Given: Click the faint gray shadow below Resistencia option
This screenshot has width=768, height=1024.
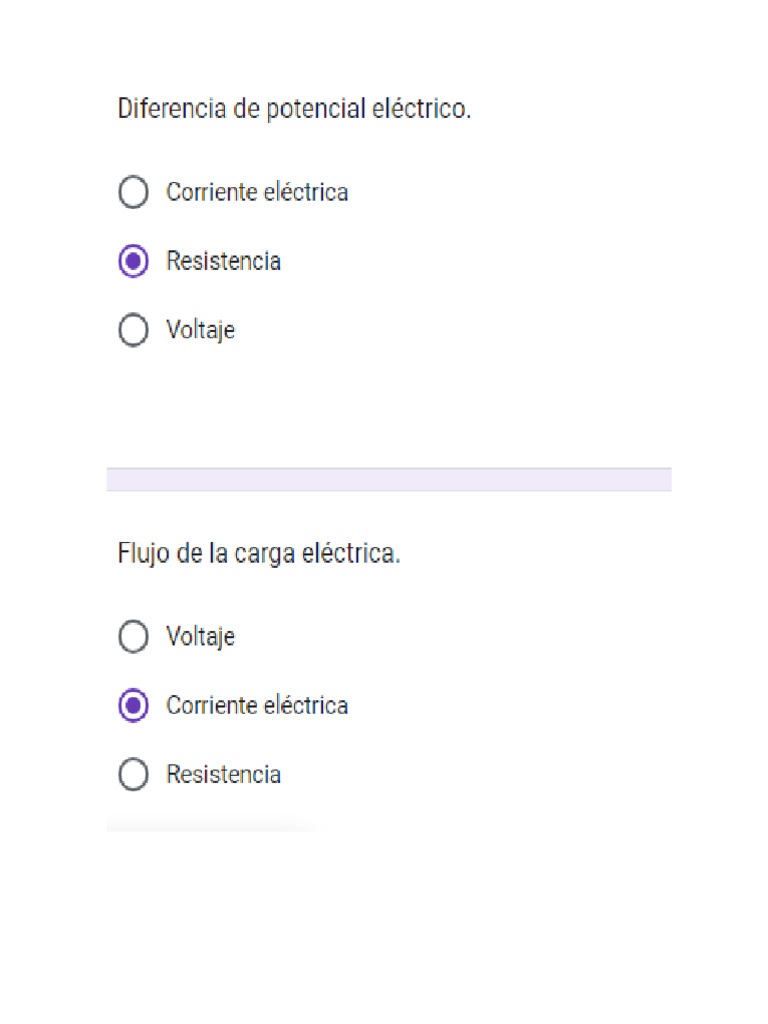Looking at the screenshot, I should [x=210, y=825].
